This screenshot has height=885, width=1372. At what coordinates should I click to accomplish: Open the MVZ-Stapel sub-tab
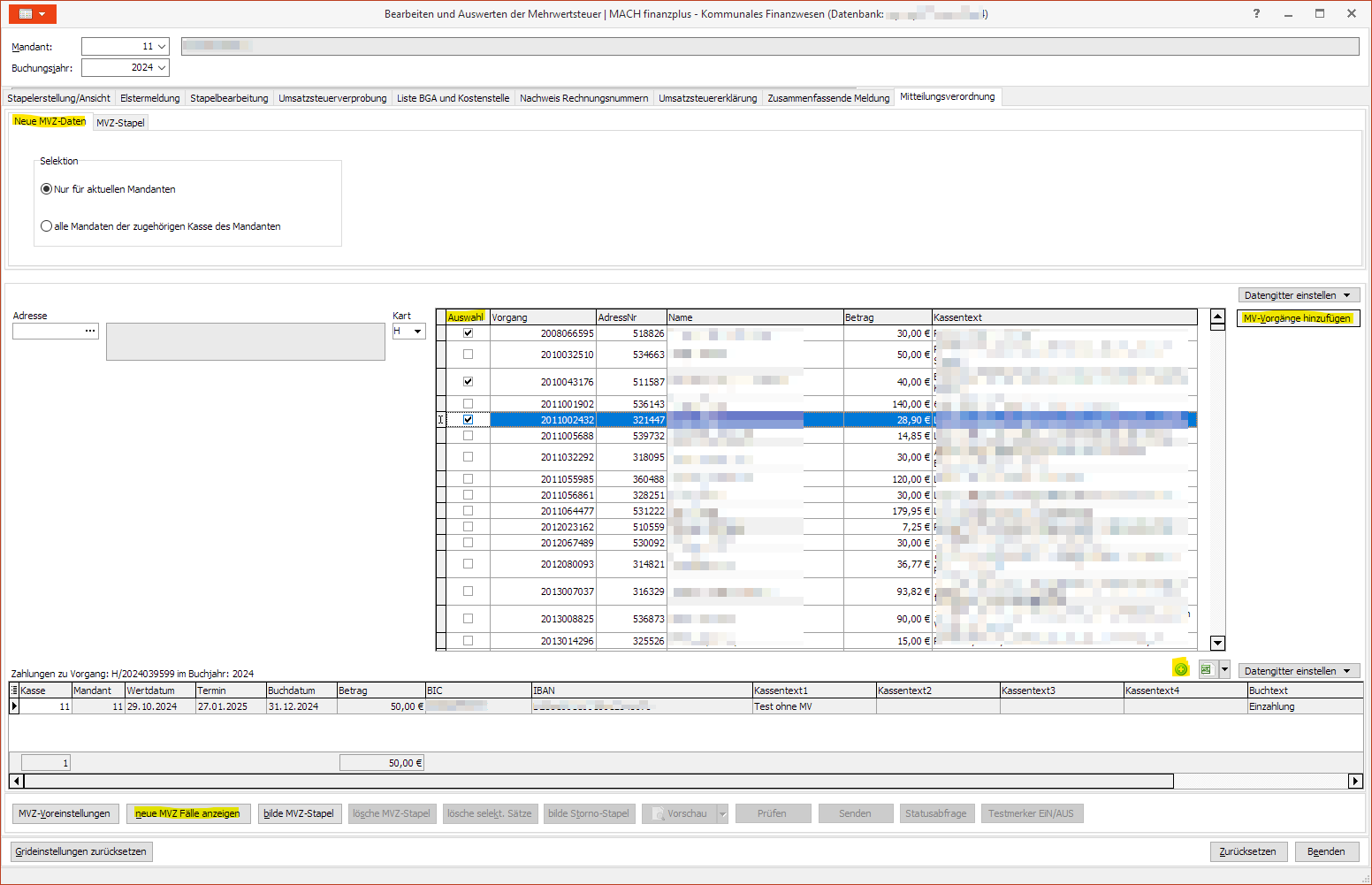tap(120, 123)
